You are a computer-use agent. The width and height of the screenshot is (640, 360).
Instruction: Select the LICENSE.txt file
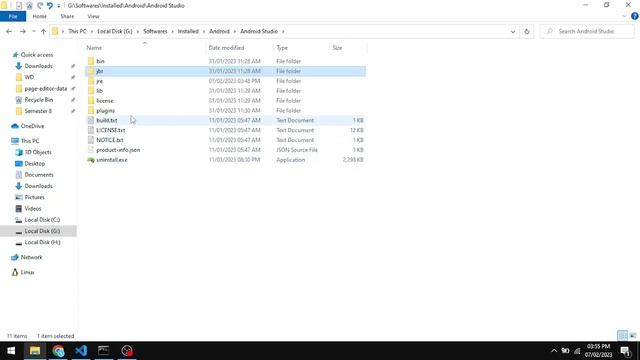tap(225, 130)
